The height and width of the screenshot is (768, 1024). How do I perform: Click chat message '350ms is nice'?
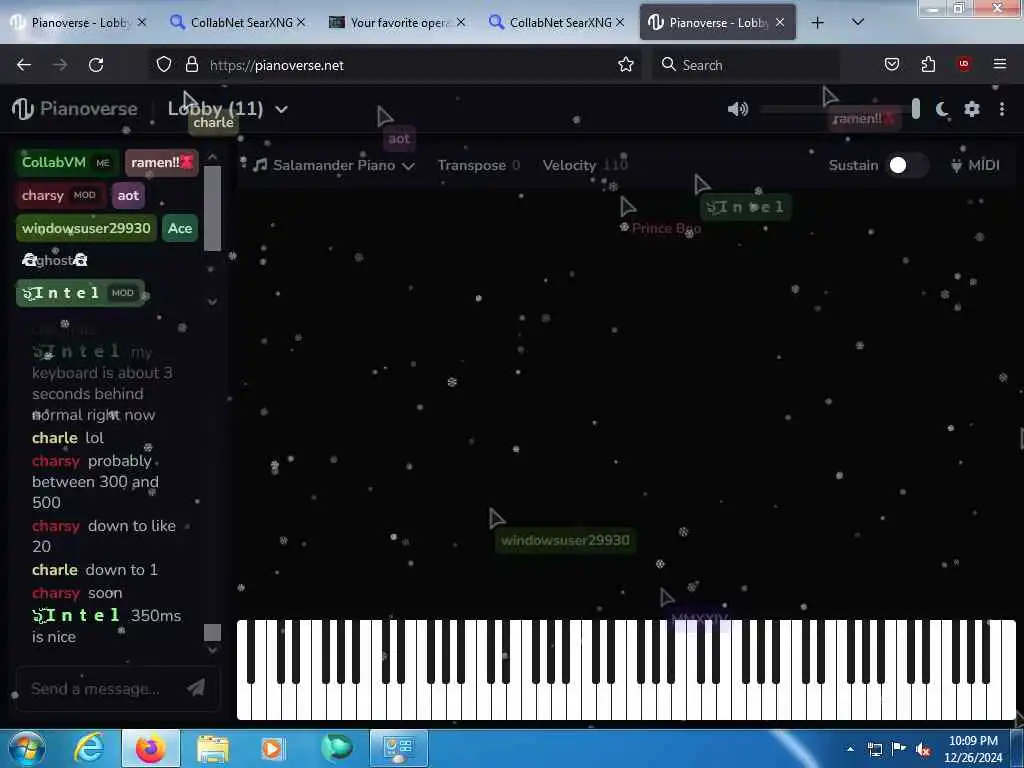point(106,626)
